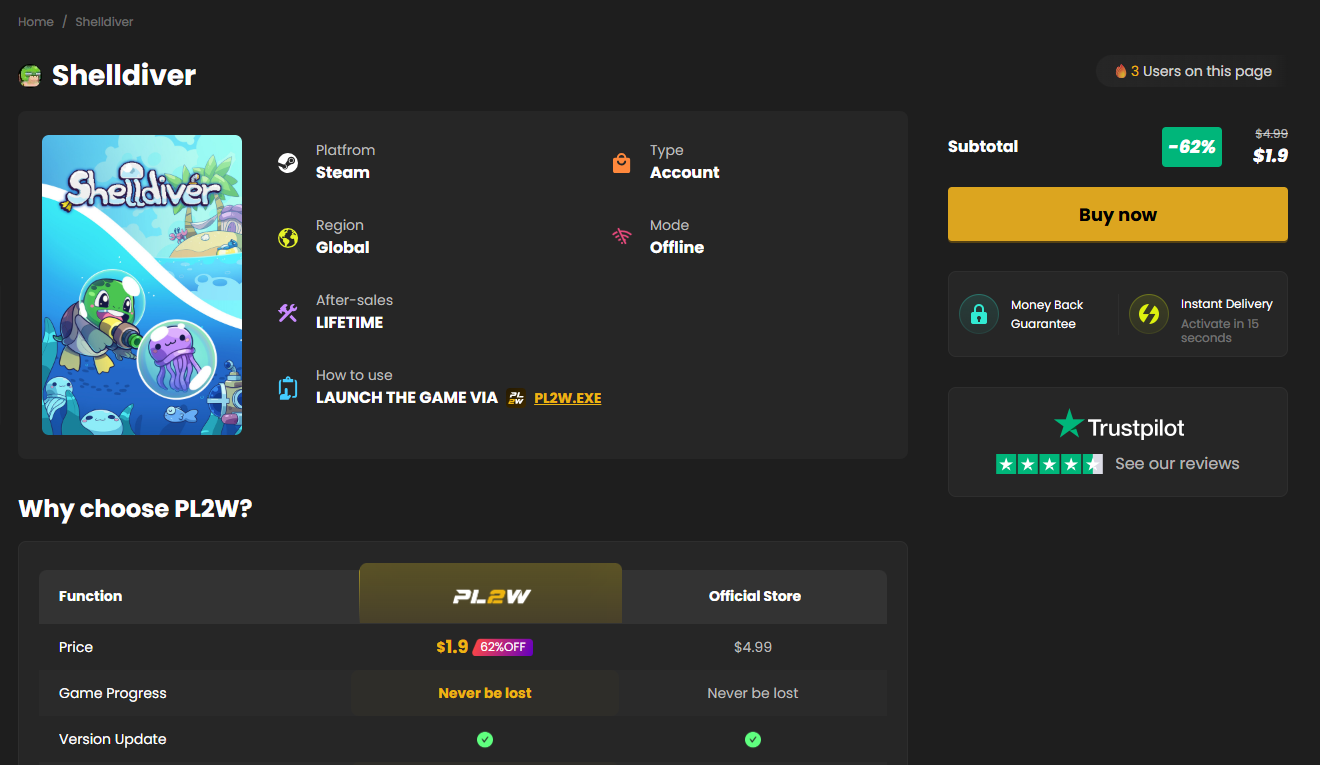Screen dimensions: 1320x765
Task: Click the Money Back Guarantee text
Action: tap(1047, 314)
